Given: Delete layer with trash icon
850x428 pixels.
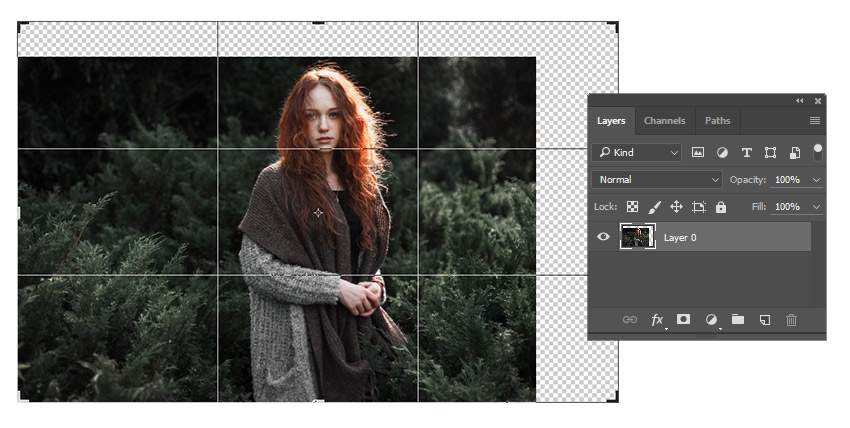Looking at the screenshot, I should pyautogui.click(x=791, y=320).
